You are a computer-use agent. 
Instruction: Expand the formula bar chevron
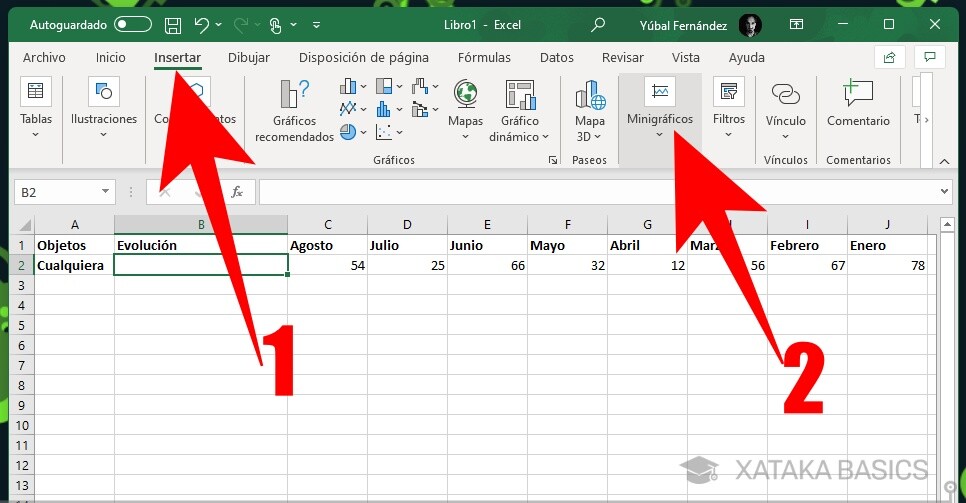coord(944,192)
